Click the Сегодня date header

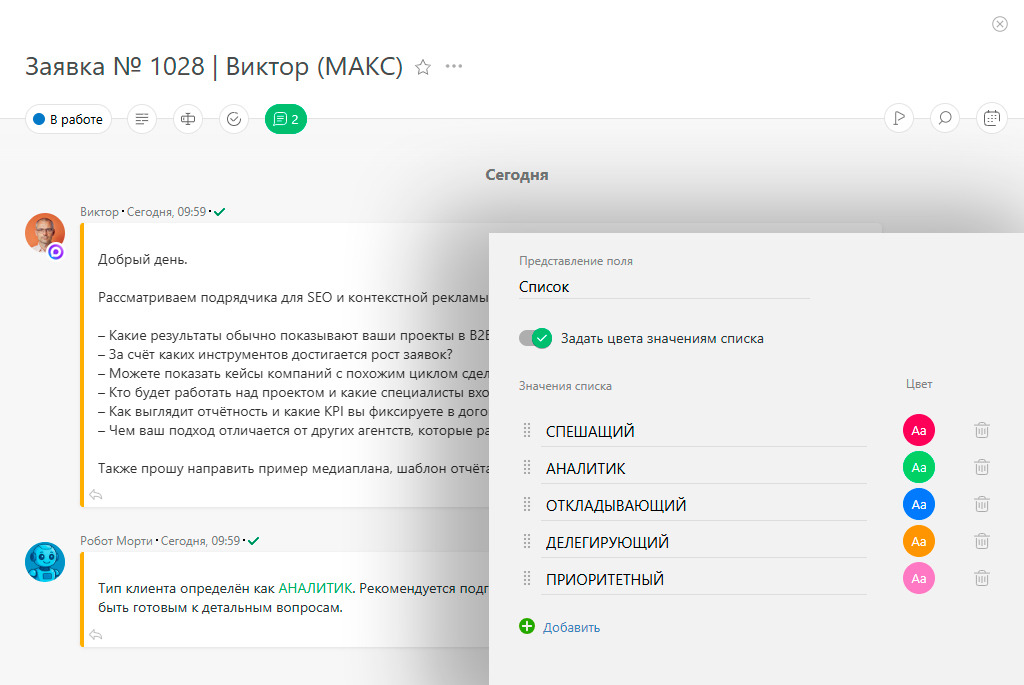(517, 175)
